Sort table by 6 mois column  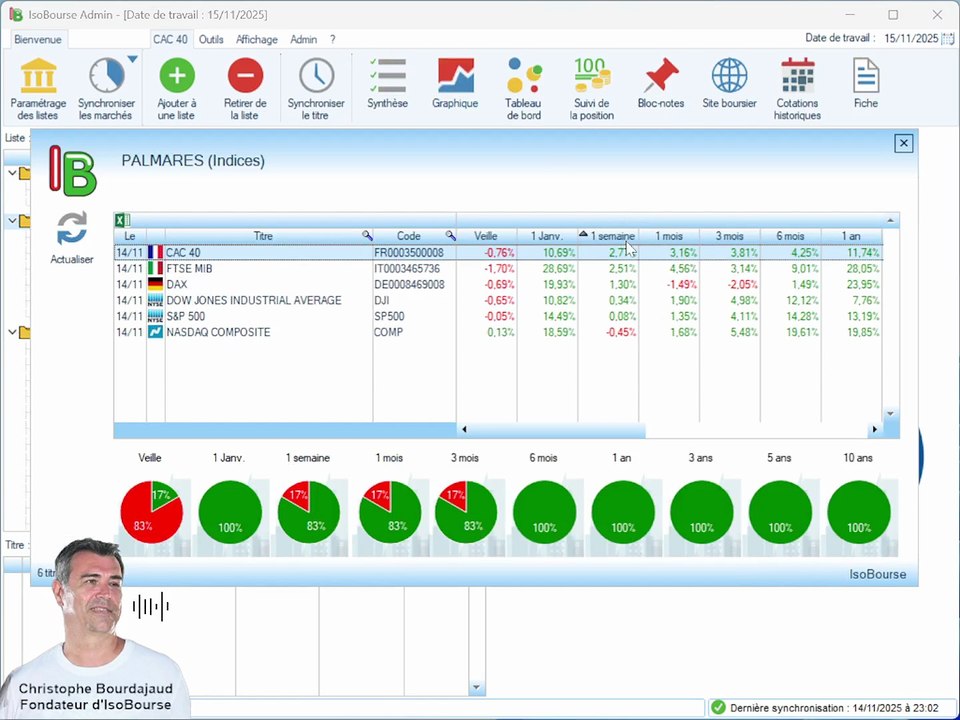tap(790, 236)
